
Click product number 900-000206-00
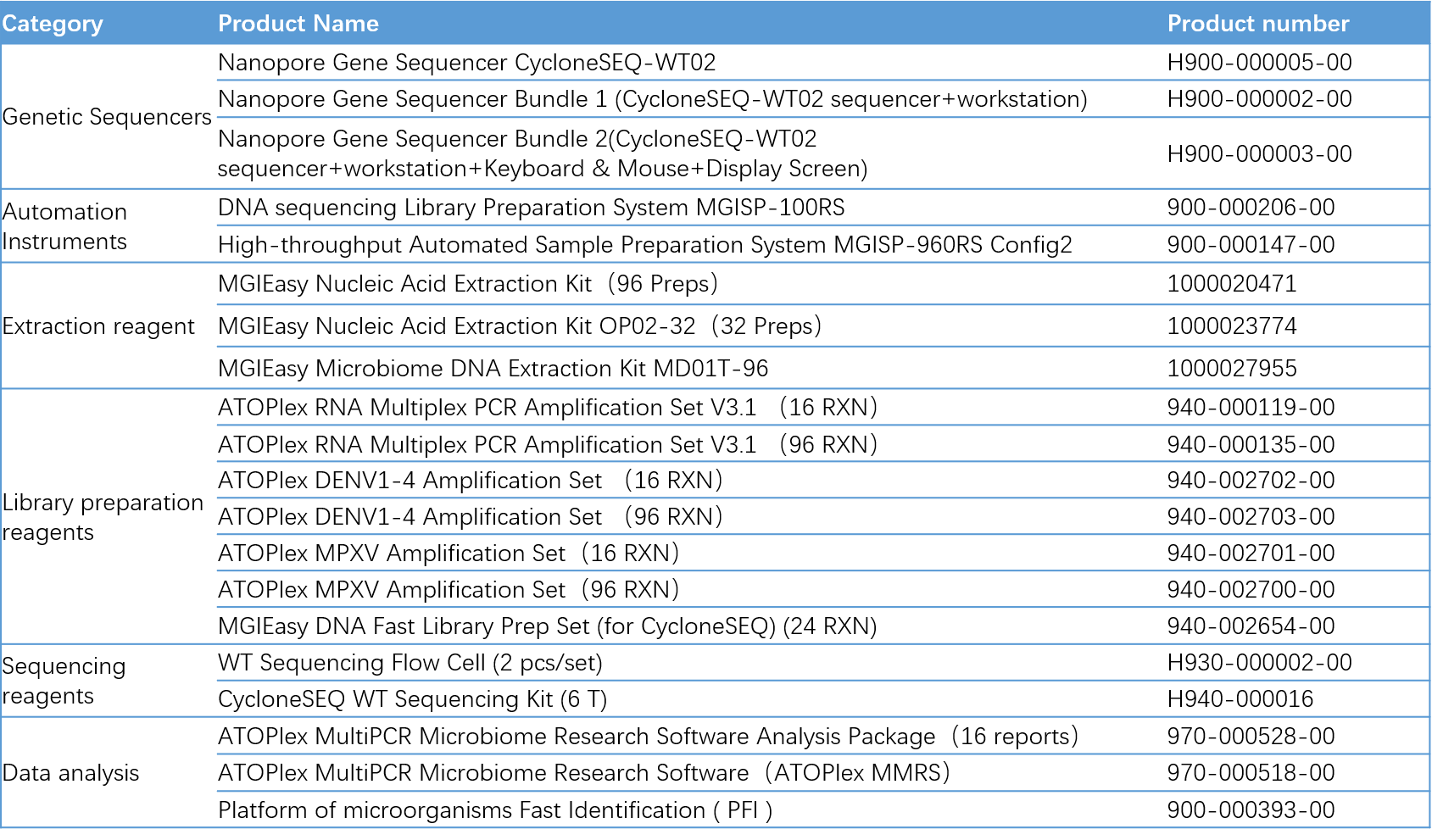click(1251, 208)
